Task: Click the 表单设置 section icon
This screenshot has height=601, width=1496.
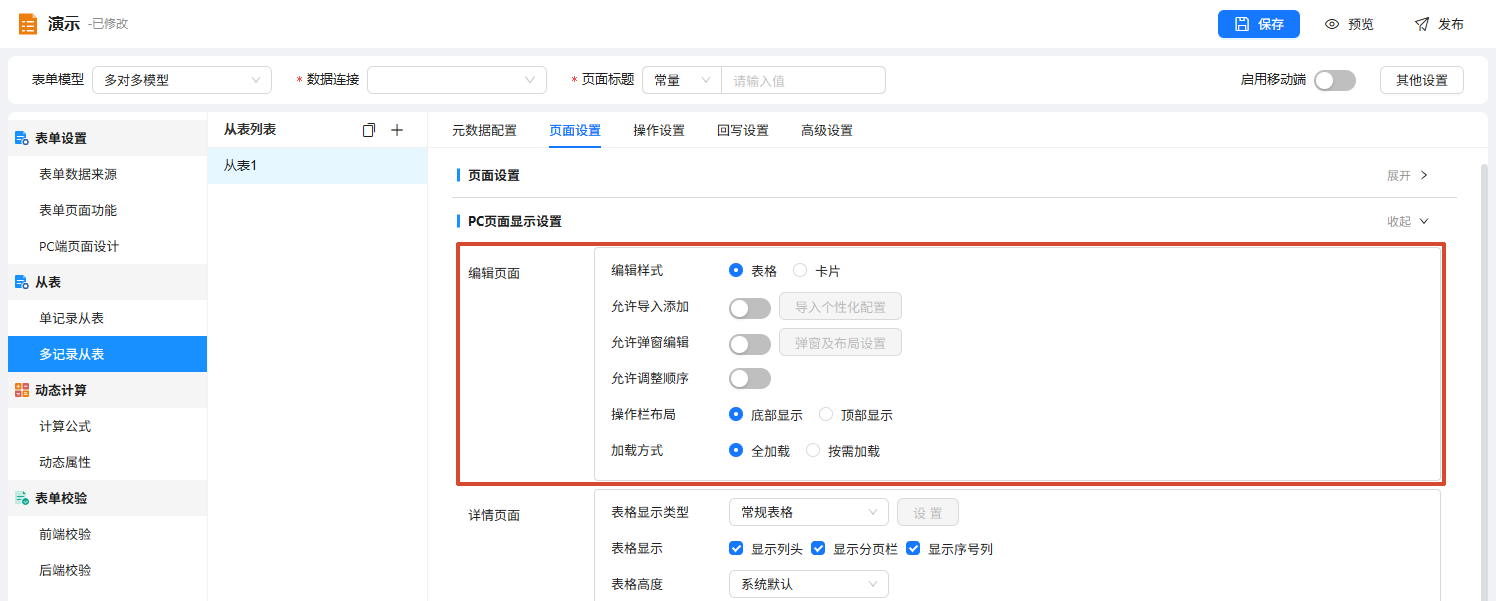Action: pyautogui.click(x=21, y=138)
